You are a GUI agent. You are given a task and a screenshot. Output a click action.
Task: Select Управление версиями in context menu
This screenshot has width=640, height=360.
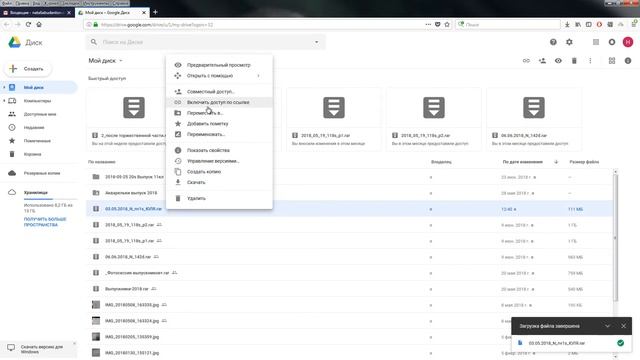click(219, 161)
